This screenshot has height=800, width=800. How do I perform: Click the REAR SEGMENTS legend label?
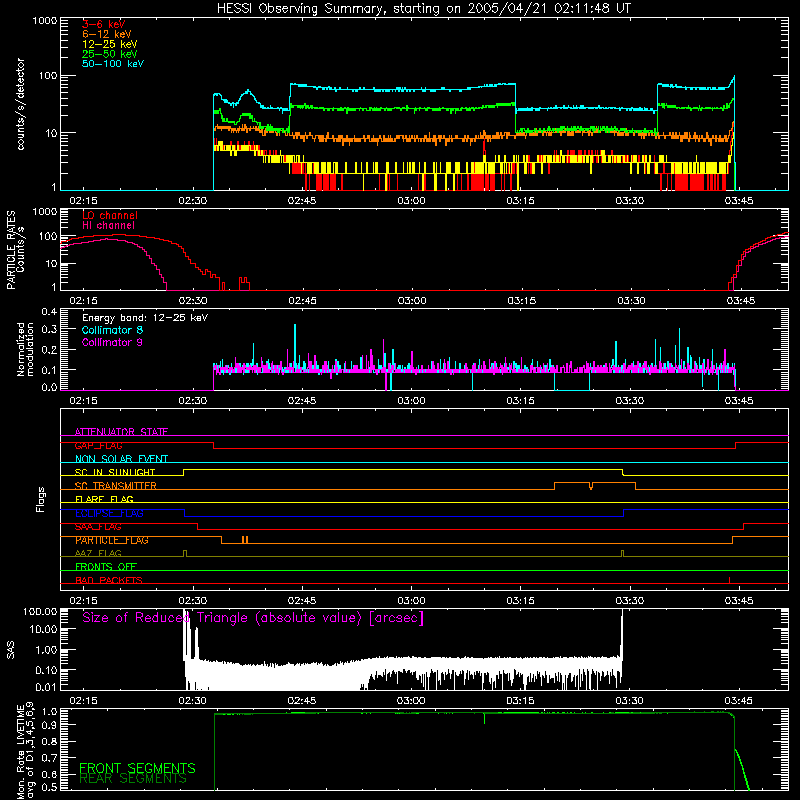click(133, 779)
